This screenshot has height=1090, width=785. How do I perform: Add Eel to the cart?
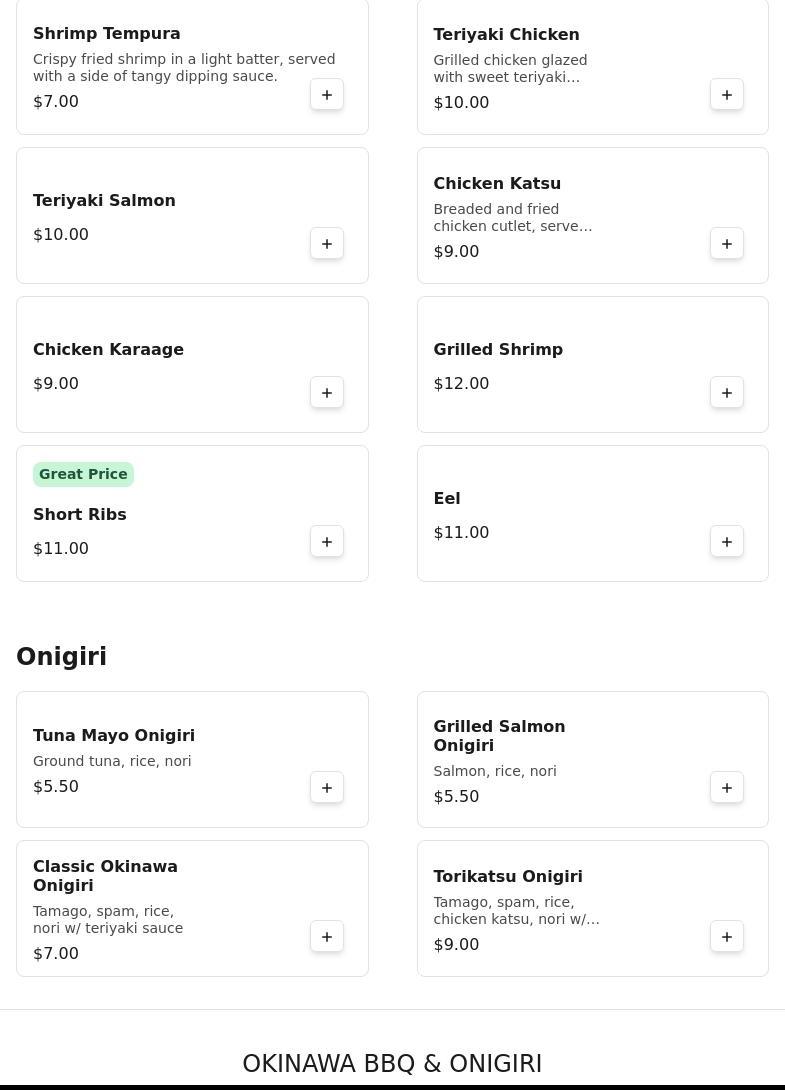(x=727, y=542)
